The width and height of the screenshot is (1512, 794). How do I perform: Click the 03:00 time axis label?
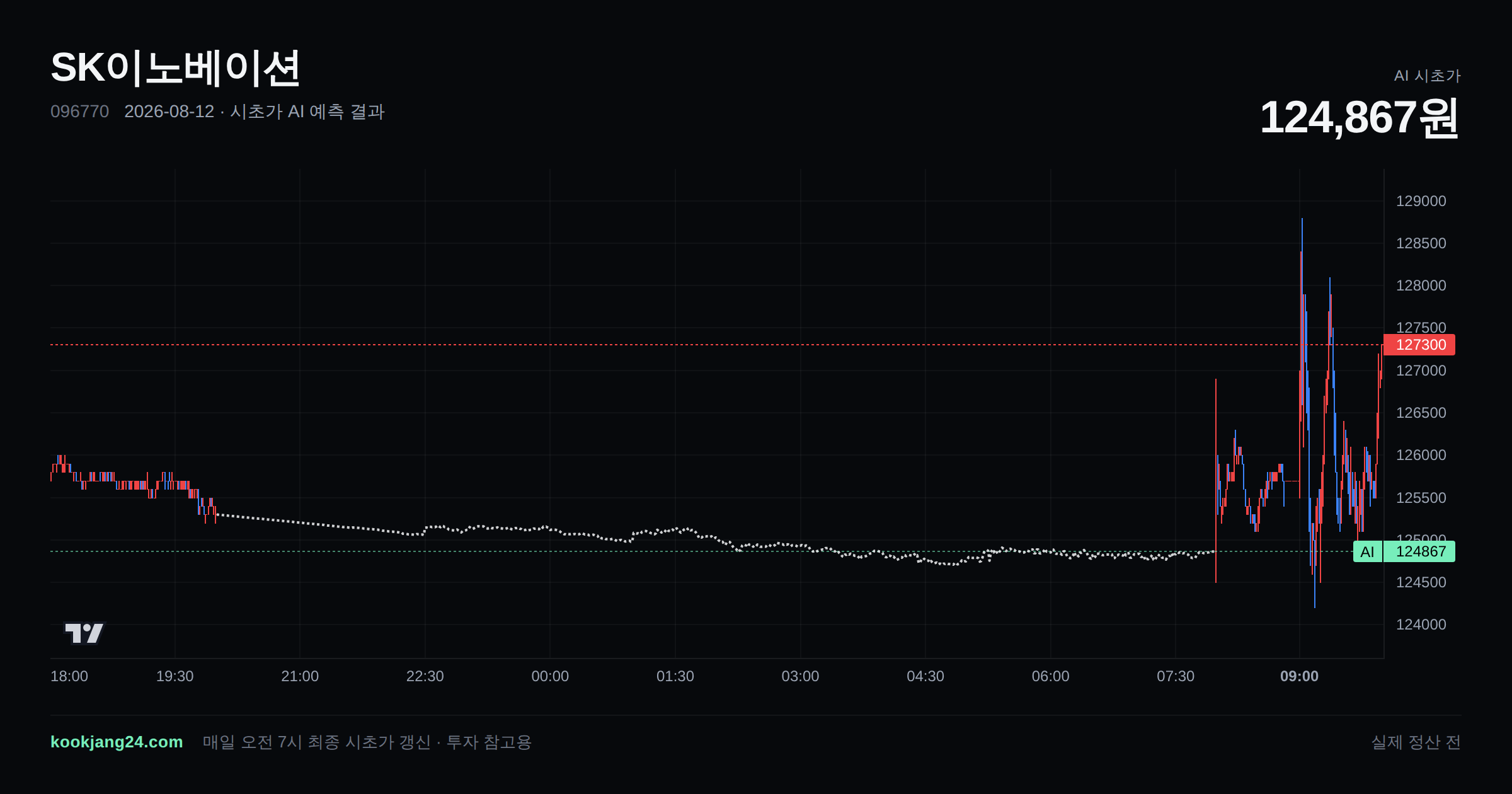tap(800, 676)
